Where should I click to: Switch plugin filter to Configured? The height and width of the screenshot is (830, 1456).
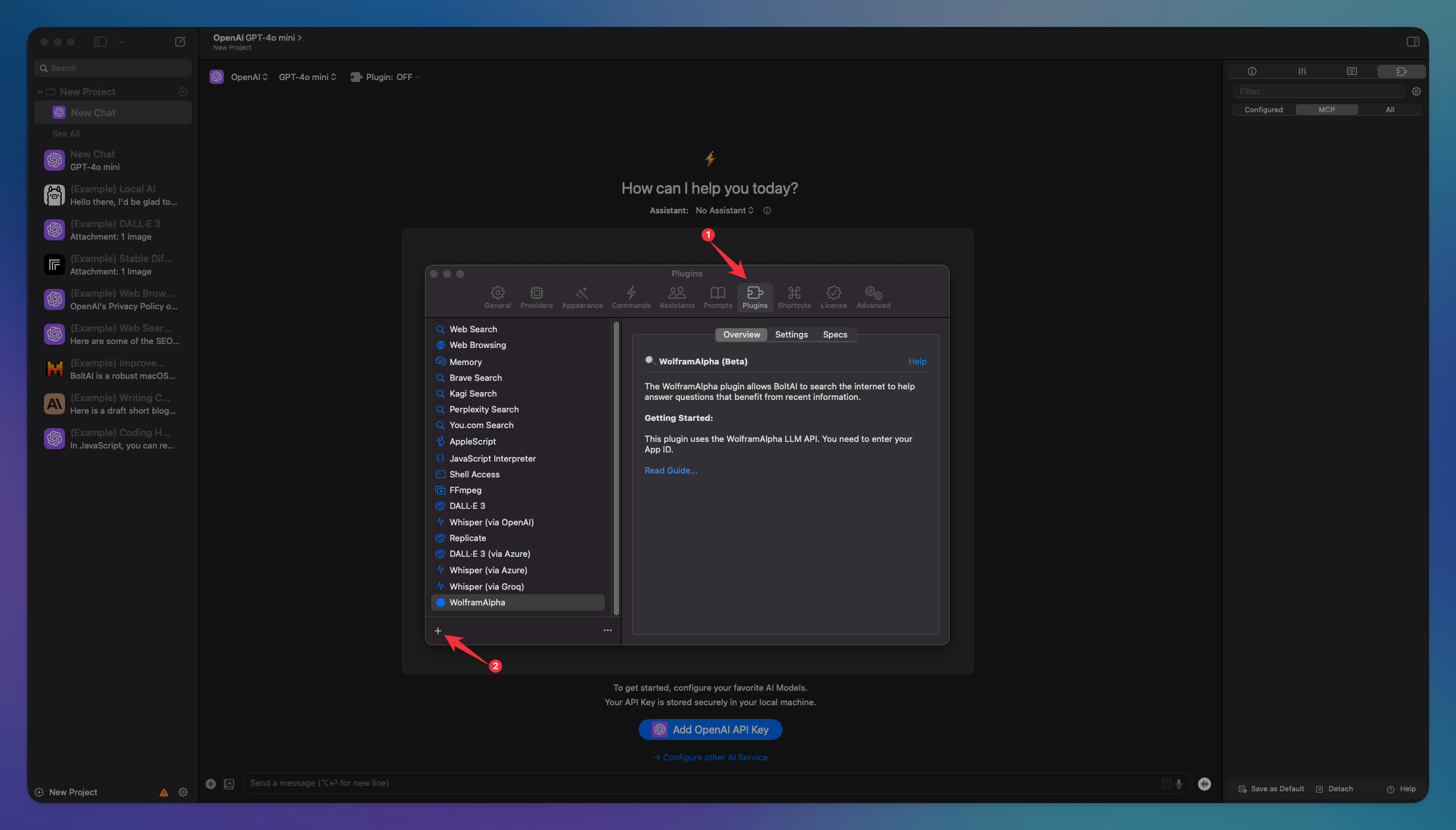pyautogui.click(x=1262, y=109)
